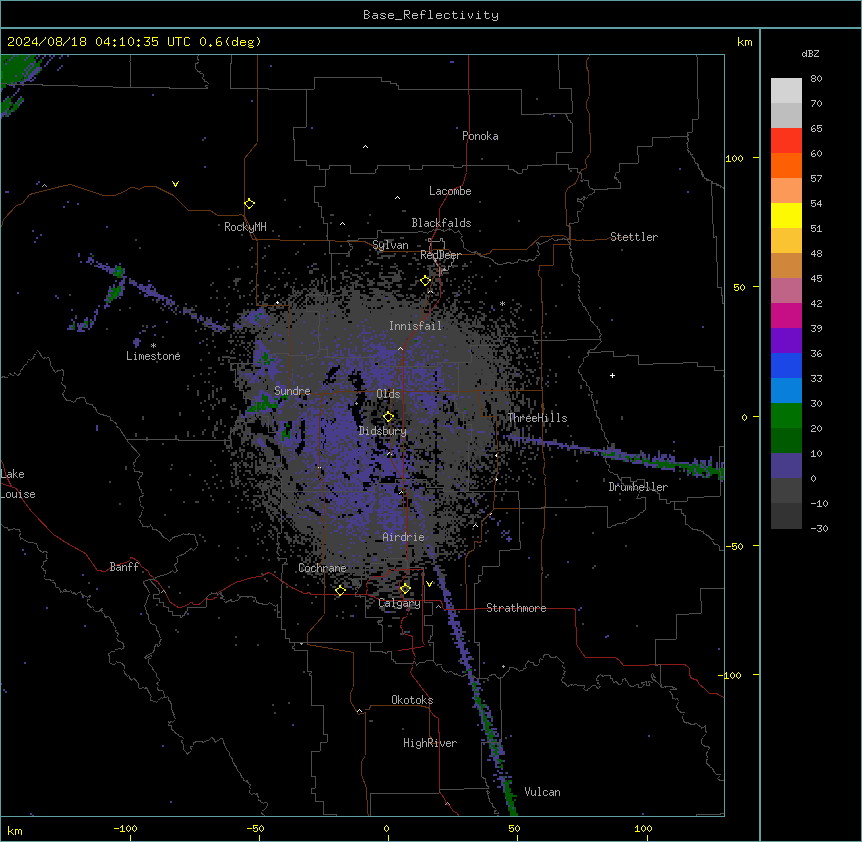Click the Drumheller town label
This screenshot has width=862, height=842.
coord(638,487)
